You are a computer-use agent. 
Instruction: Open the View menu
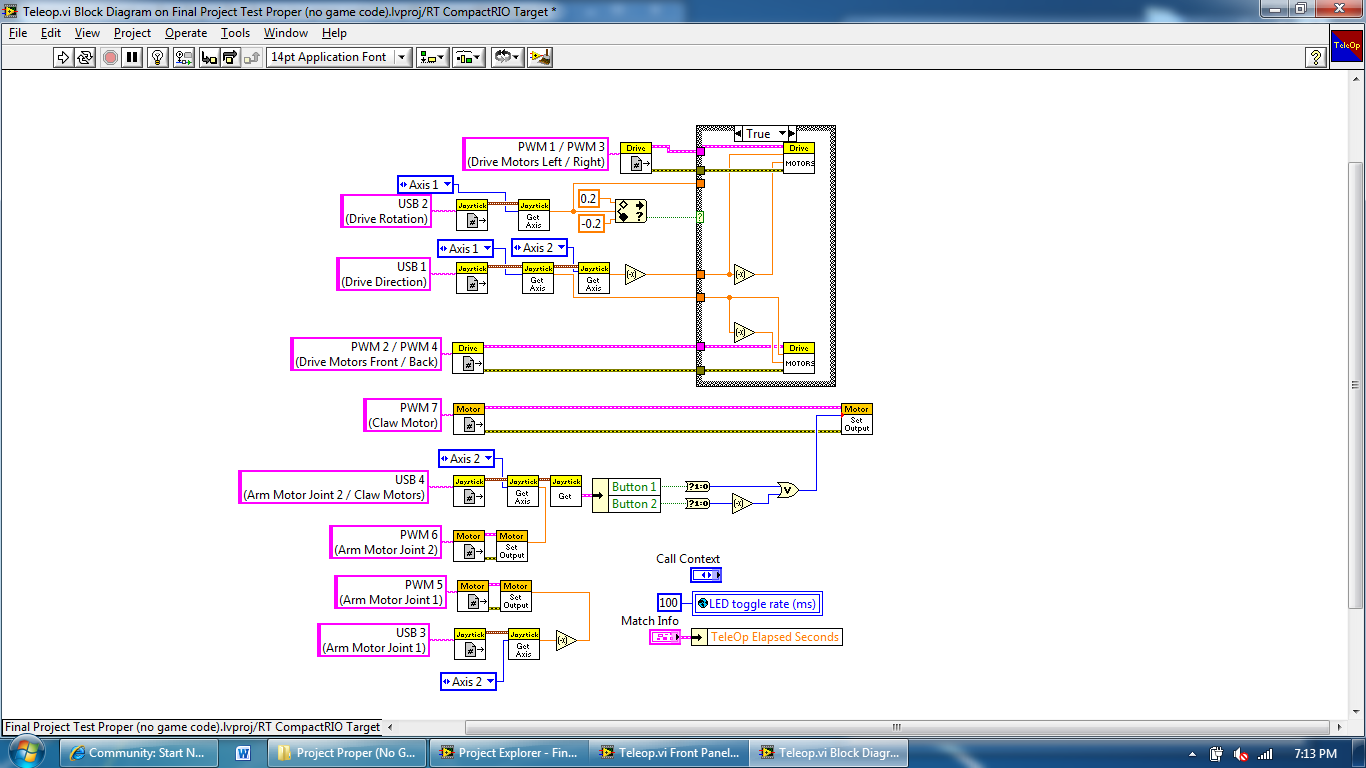point(87,33)
